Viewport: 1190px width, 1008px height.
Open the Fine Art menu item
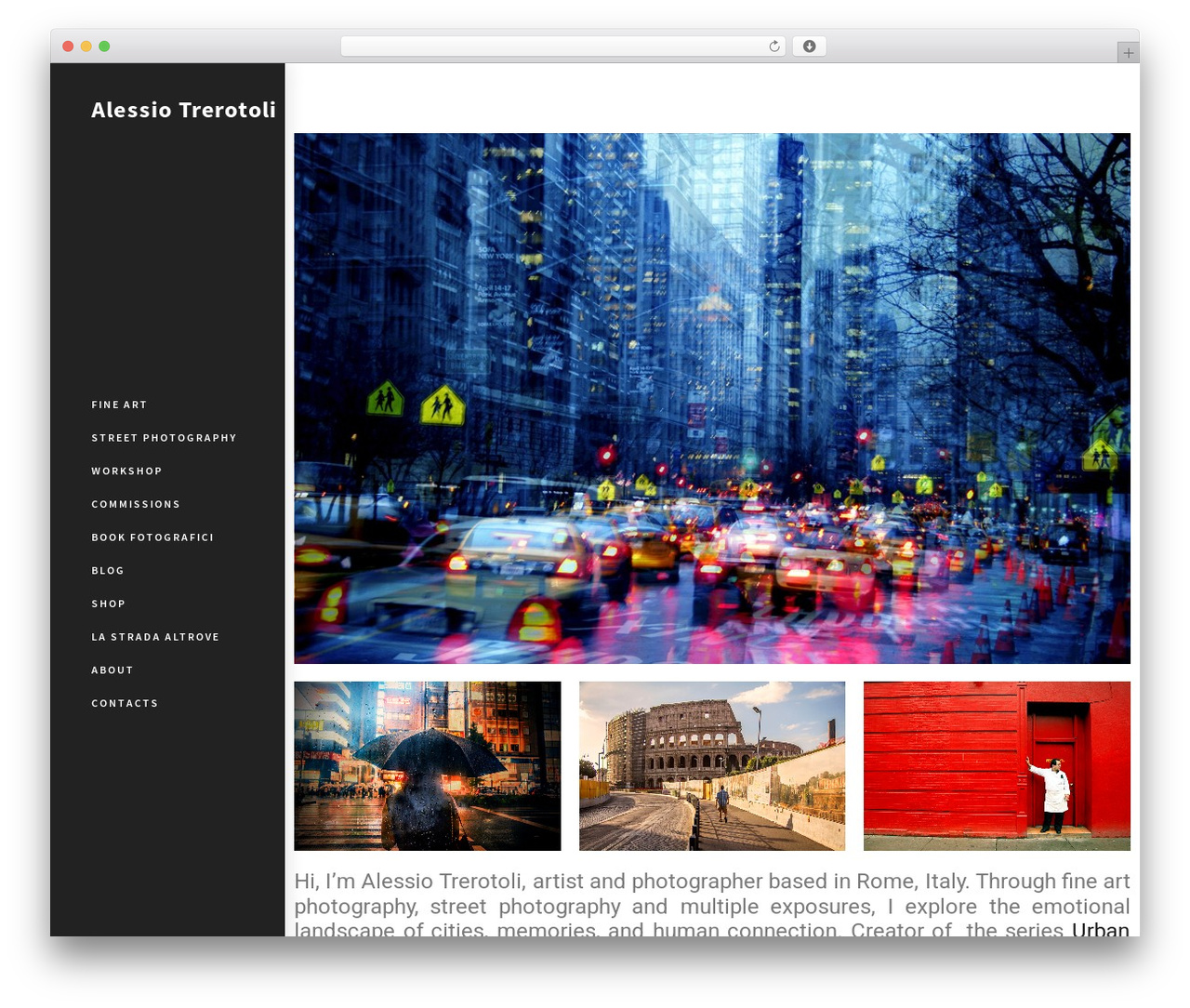[x=119, y=405]
